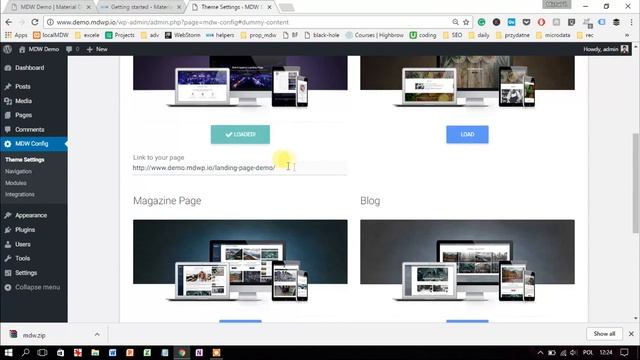Image resolution: width=640 pixels, height=360 pixels.
Task: Close the downloads bar
Action: (x=631, y=334)
